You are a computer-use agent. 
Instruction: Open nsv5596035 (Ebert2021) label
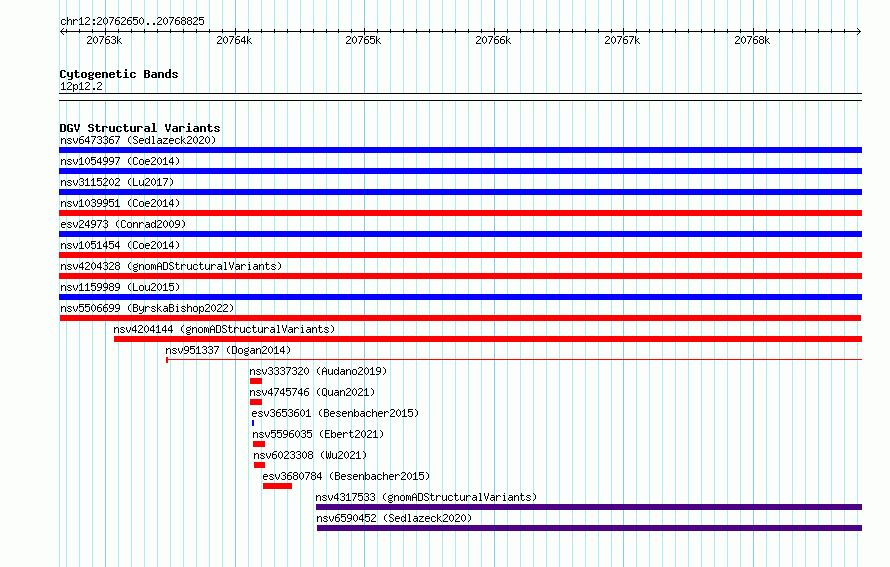pyautogui.click(x=318, y=434)
